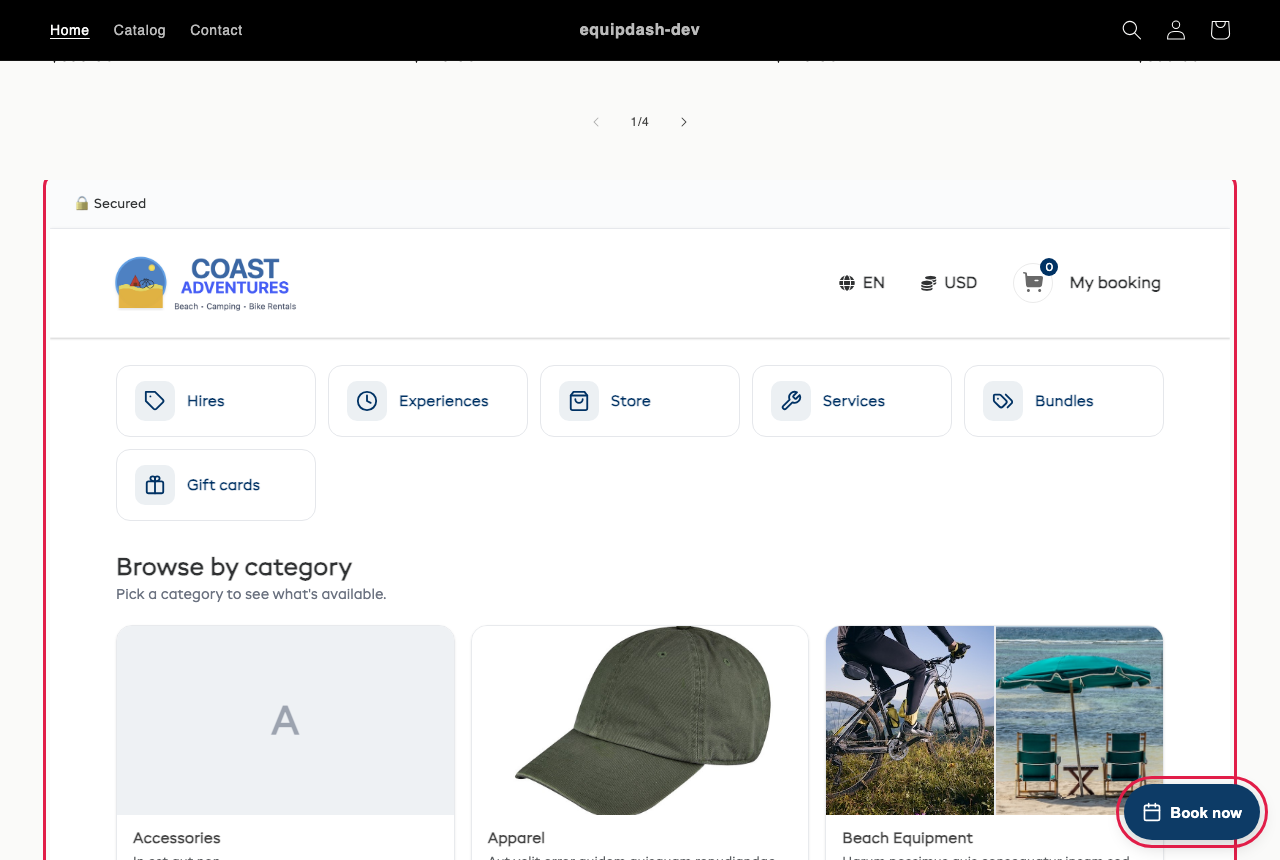Open the Catalog menu item

(140, 30)
